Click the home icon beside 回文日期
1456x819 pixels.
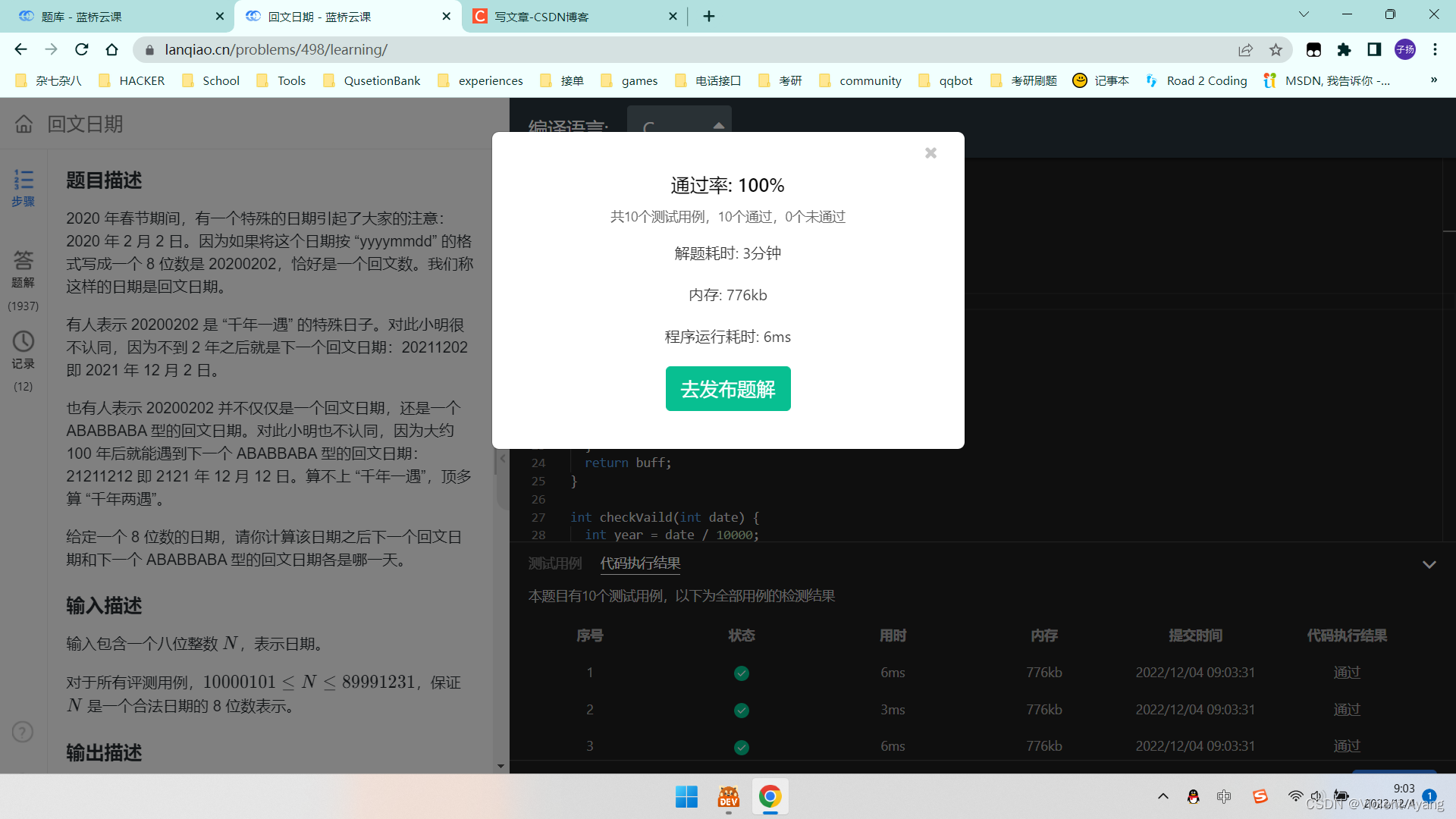[24, 124]
